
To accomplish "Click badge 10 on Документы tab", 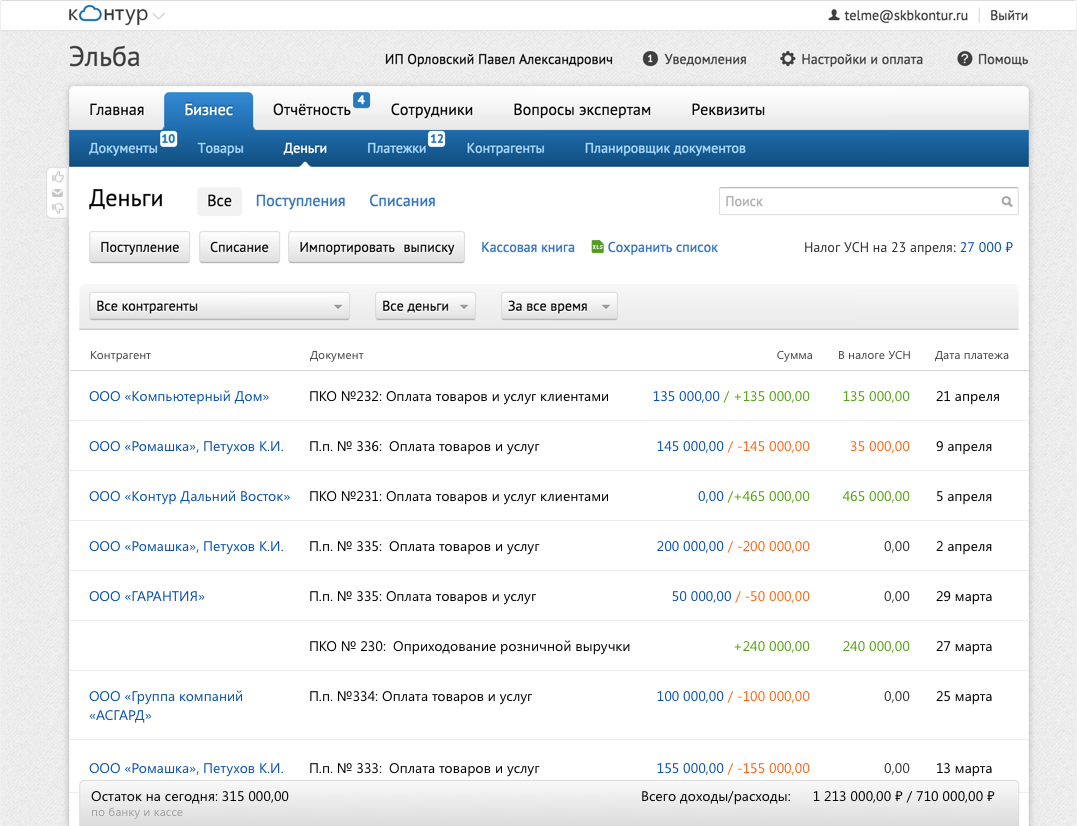I will pos(168,139).
